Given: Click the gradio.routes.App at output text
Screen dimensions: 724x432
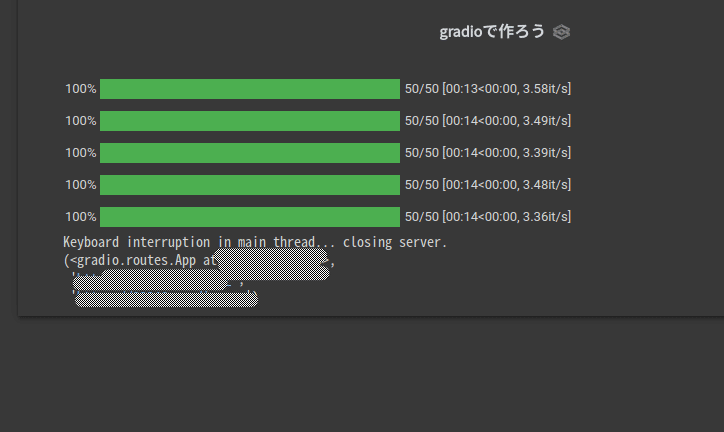Looking at the screenshot, I should coord(140,261).
